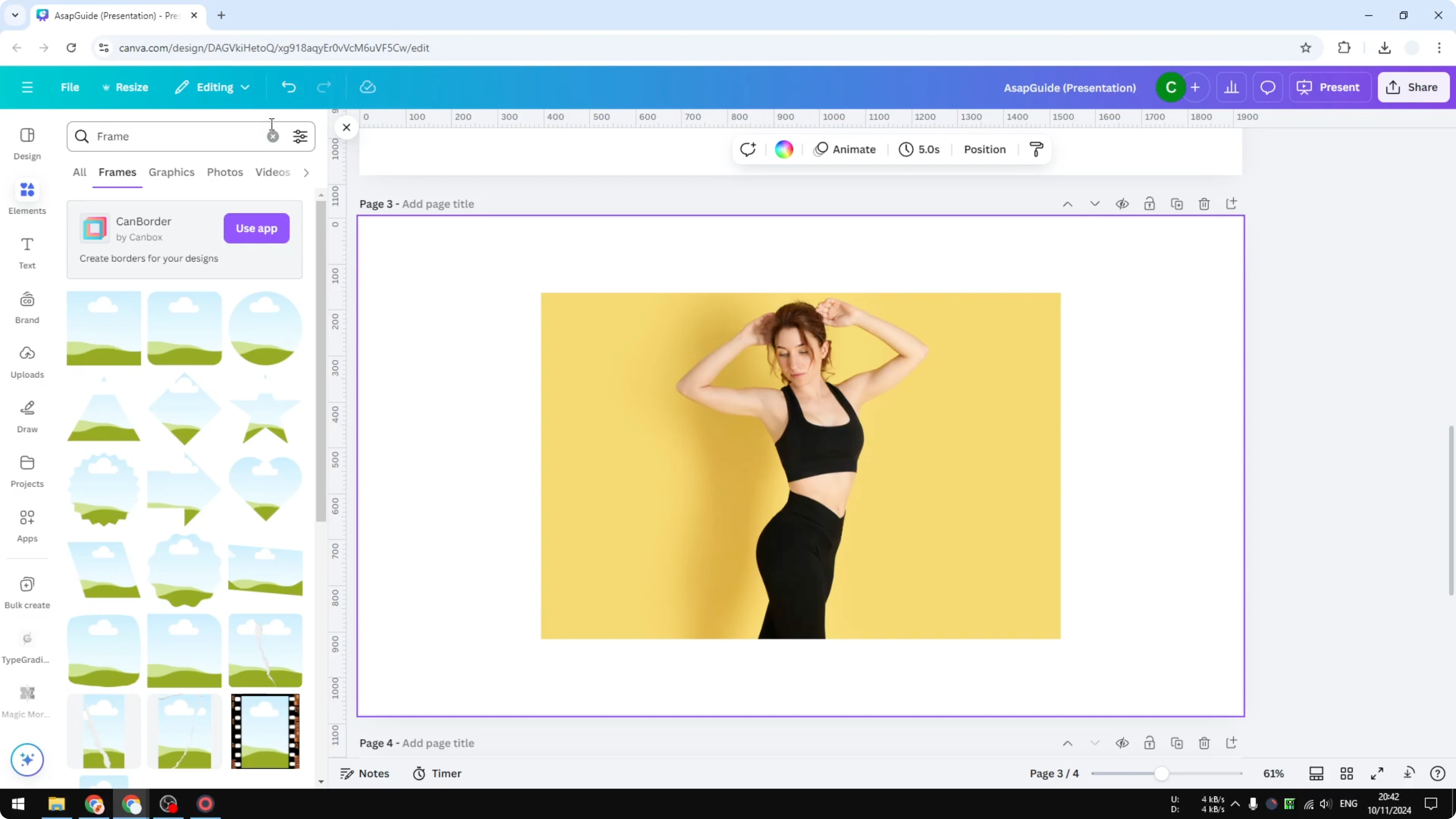Select the Text panel in sidebar
This screenshot has height=819, width=1456.
click(x=27, y=252)
